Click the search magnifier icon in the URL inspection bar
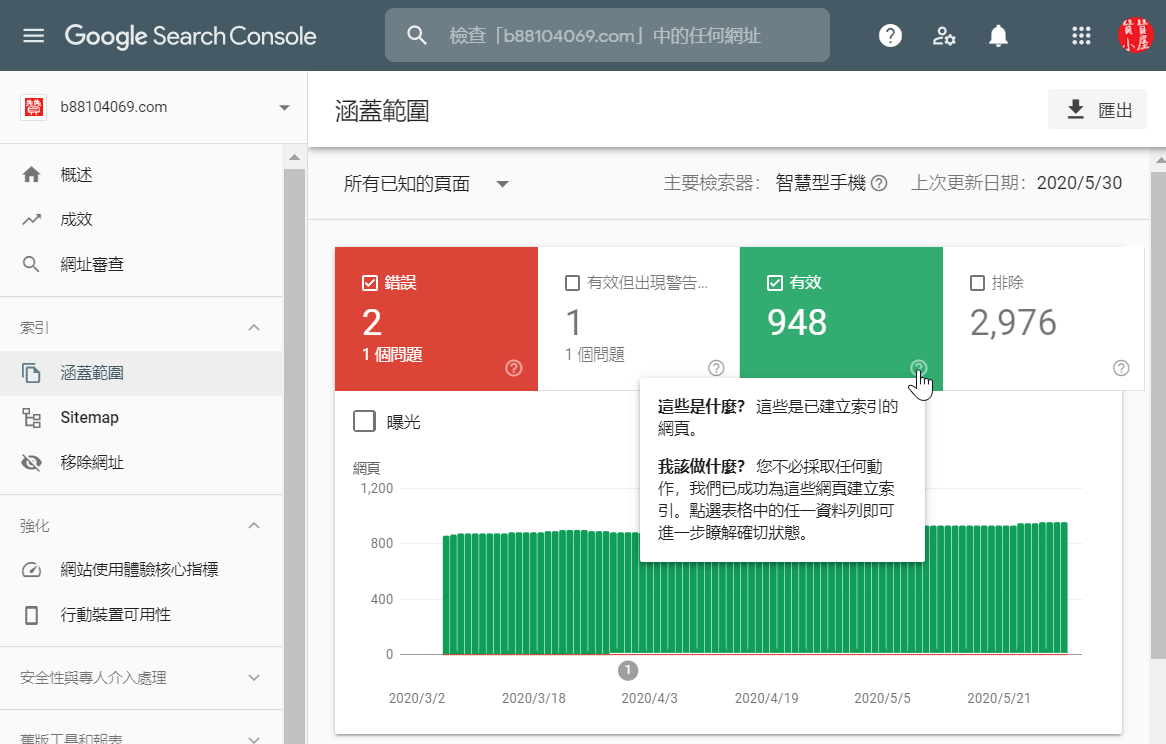The image size is (1166, 744). pyautogui.click(x=417, y=35)
